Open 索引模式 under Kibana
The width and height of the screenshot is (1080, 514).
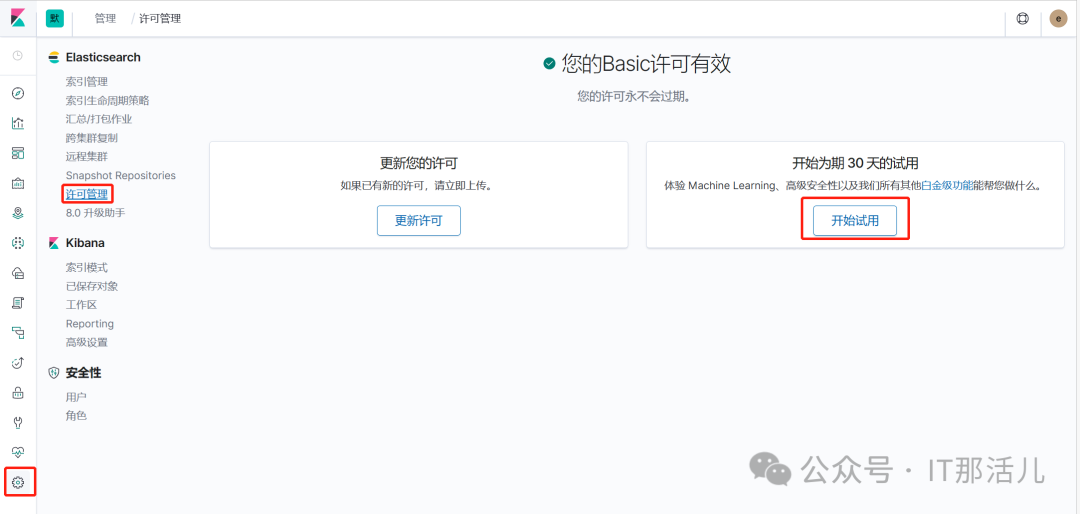pos(87,267)
